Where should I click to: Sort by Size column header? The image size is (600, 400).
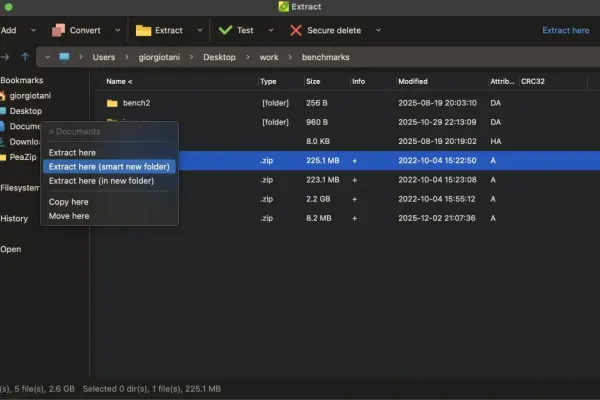313,82
